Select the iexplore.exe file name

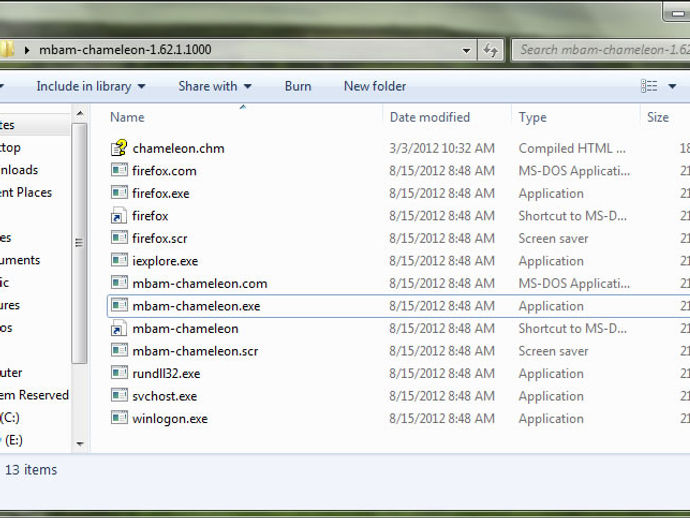point(165,261)
